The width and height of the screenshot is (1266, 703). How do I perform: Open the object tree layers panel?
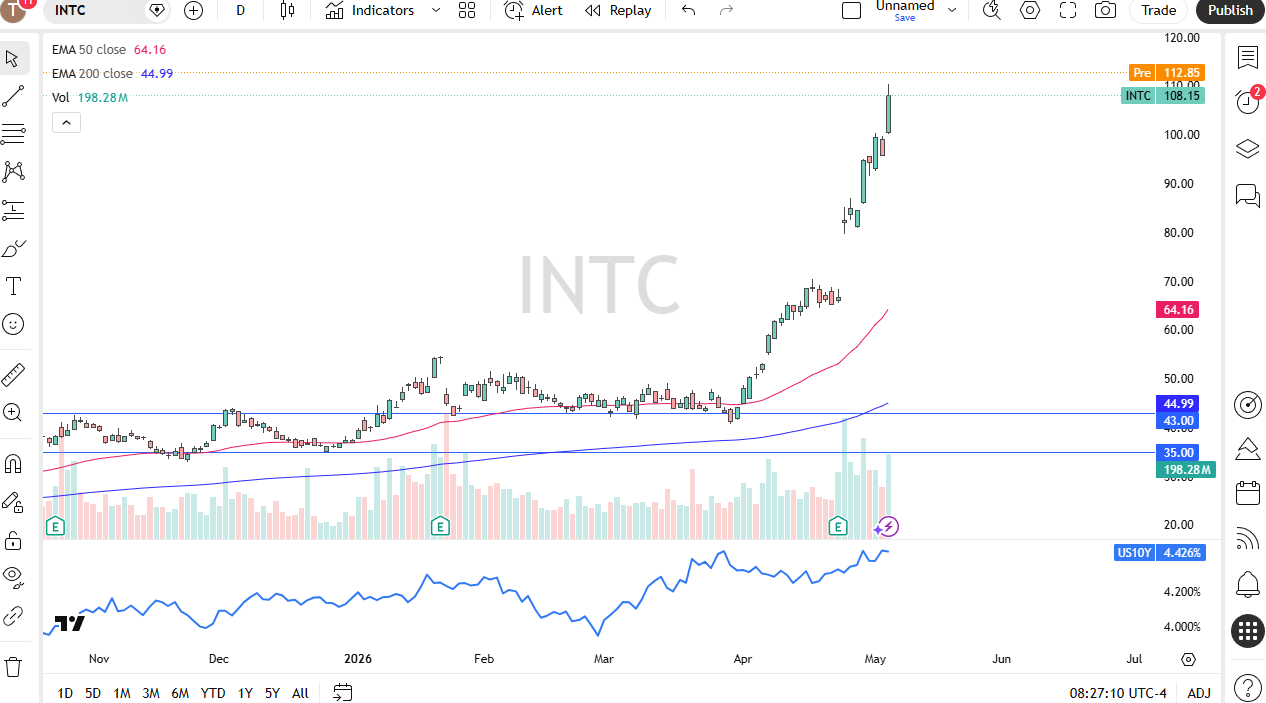pos(1247,149)
